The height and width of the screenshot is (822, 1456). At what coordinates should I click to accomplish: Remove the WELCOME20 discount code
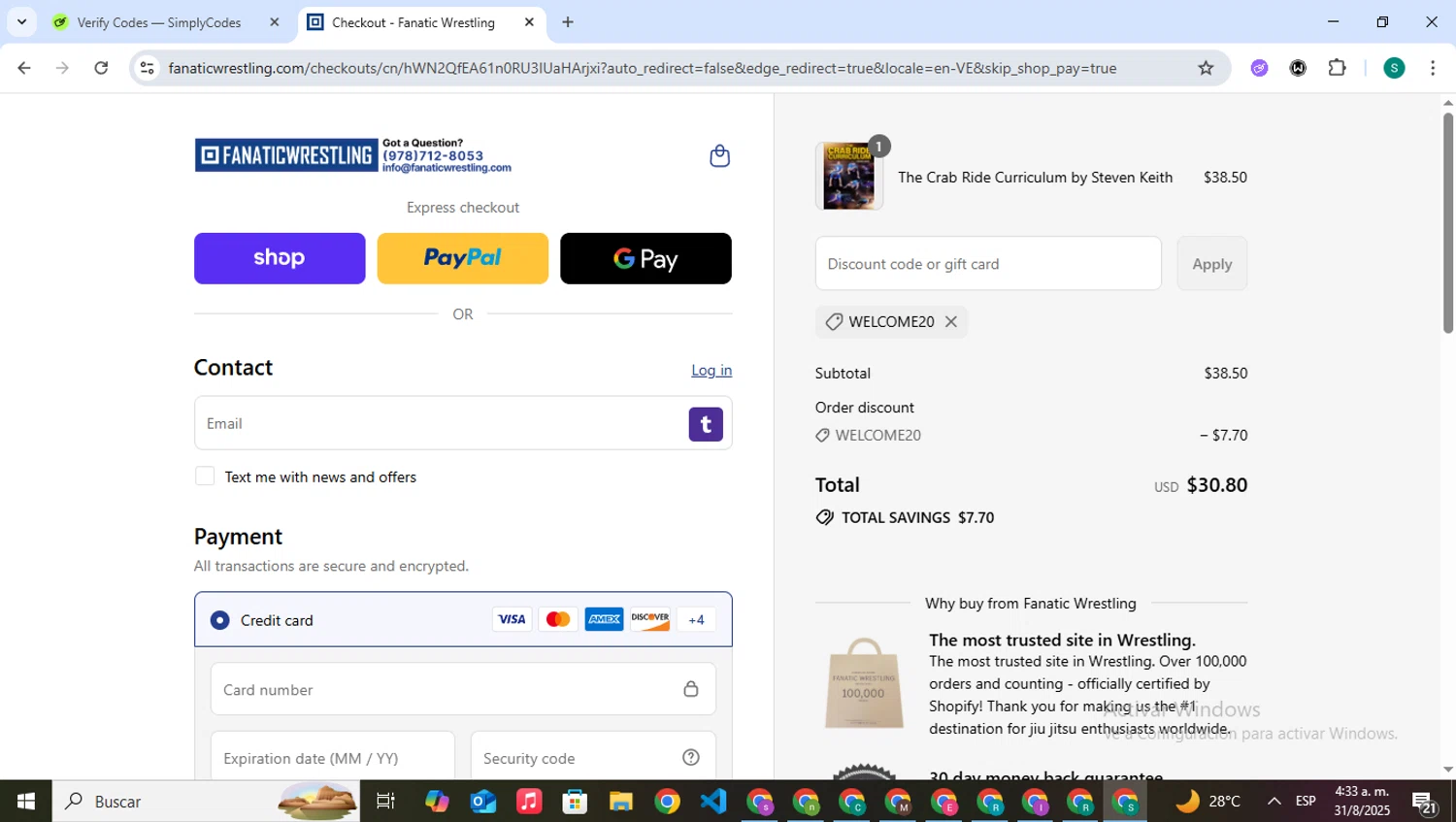[x=951, y=321]
